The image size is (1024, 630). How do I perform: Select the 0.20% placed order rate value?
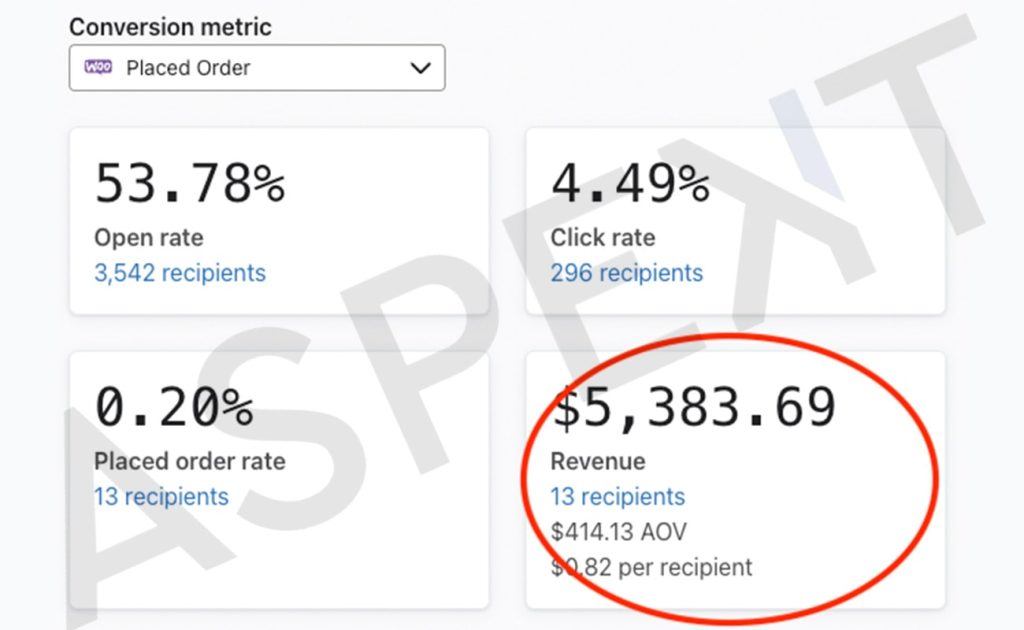(x=174, y=407)
